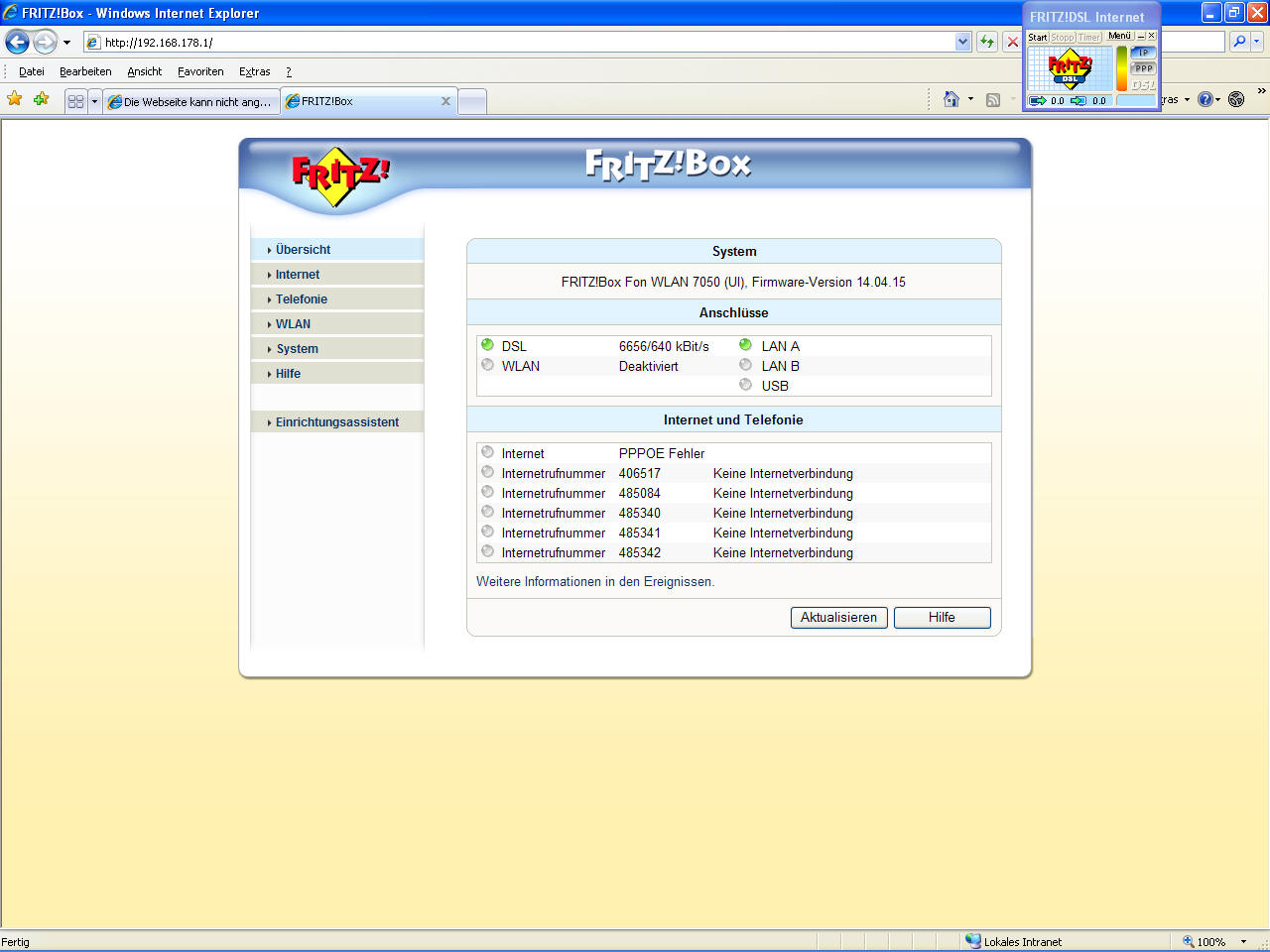Click the Hilfe button beside Aktualisieren
The width and height of the screenshot is (1270, 952).
click(943, 618)
